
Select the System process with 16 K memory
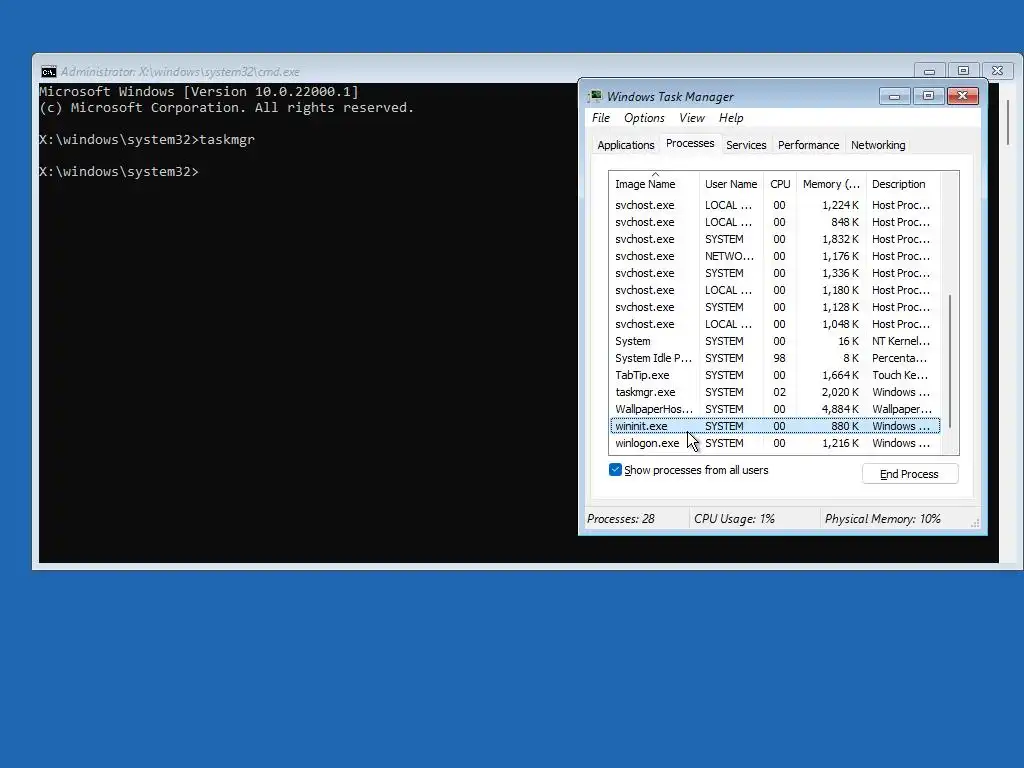point(775,342)
